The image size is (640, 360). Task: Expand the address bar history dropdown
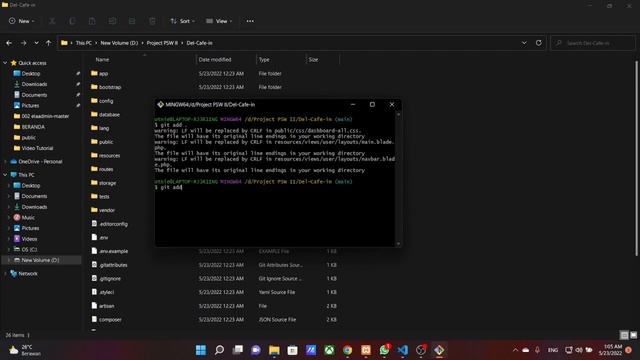click(x=524, y=43)
